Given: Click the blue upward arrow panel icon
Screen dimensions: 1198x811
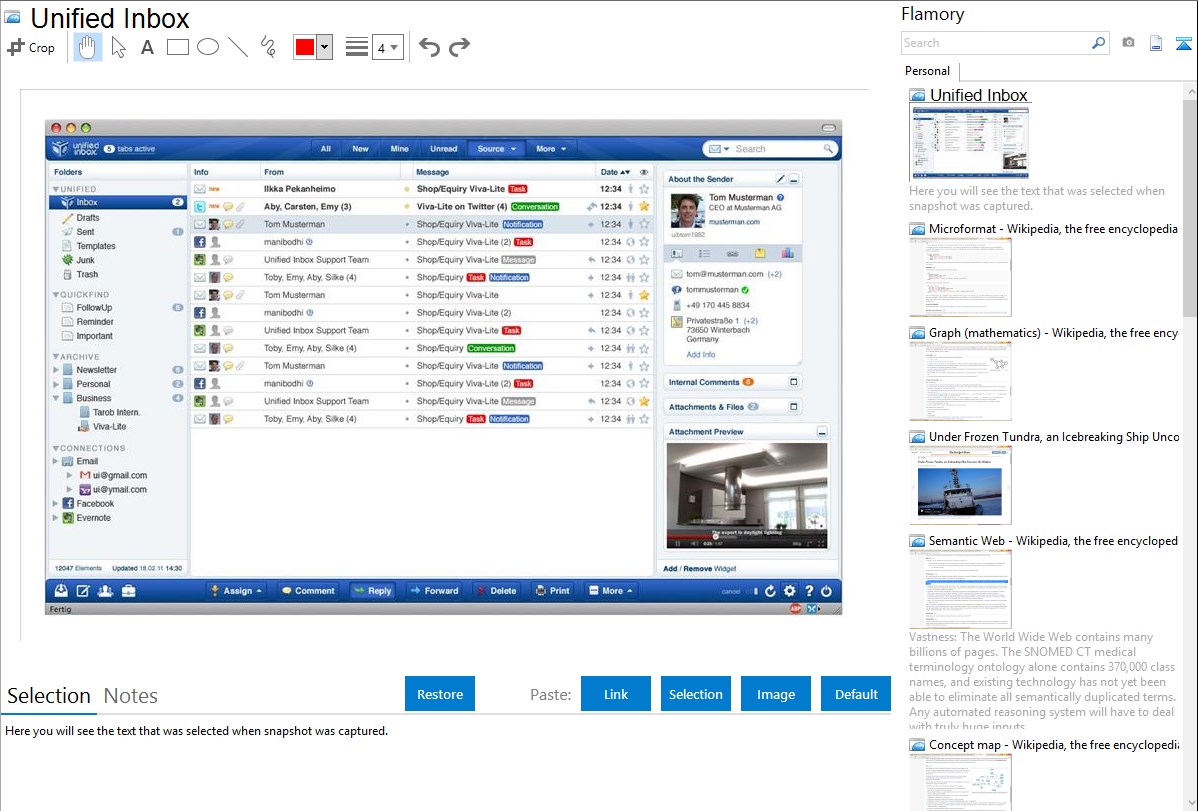Looking at the screenshot, I should (1183, 43).
